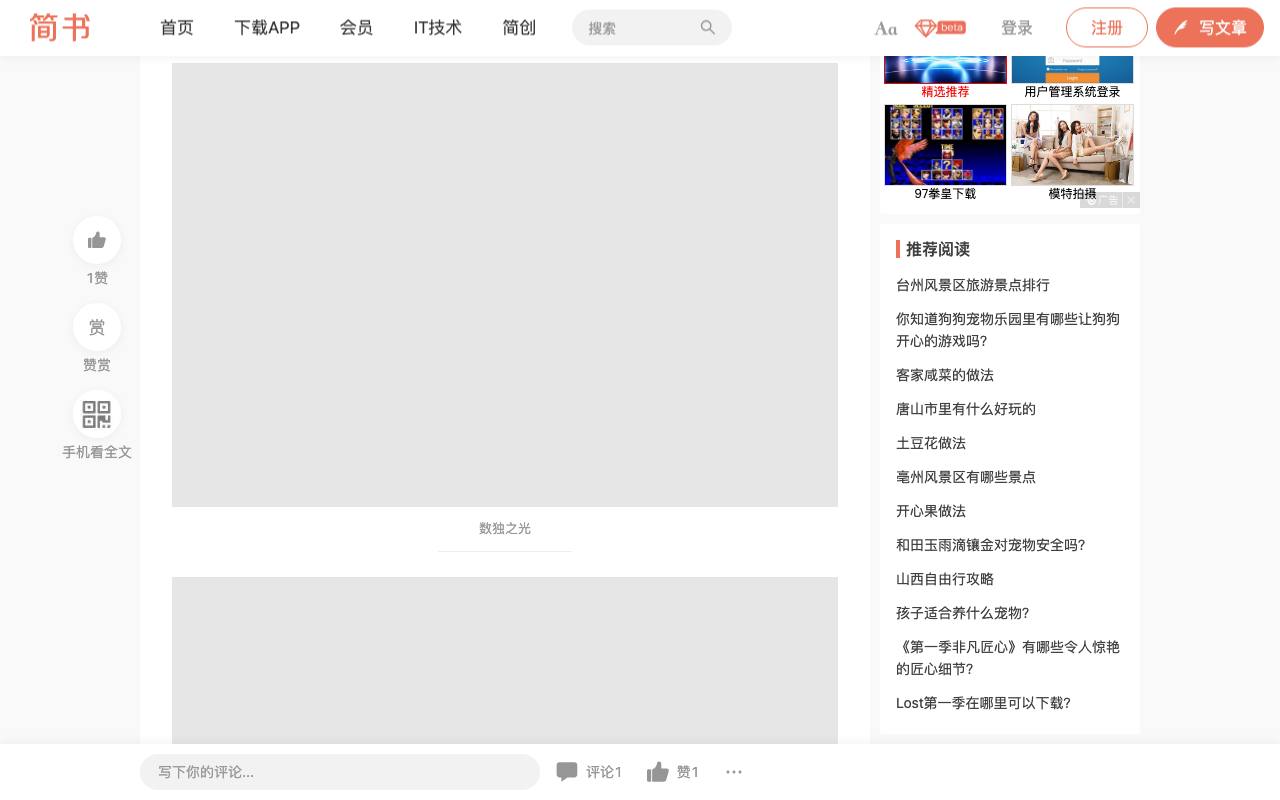Click the 赏 reward icon
1280x800 pixels.
(97, 327)
